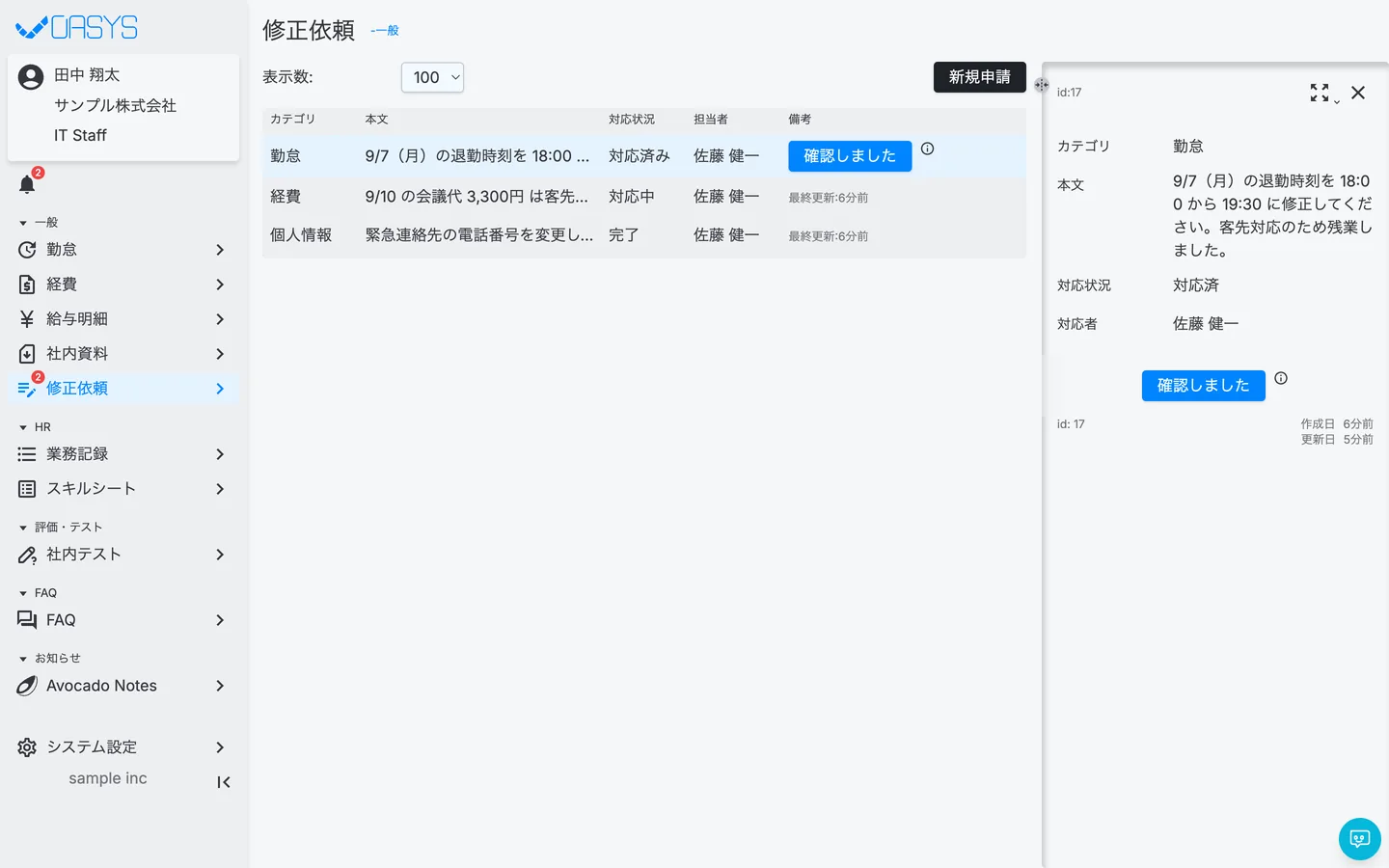Click the 完了 status cell
This screenshot has width=1389, height=868.
[624, 235]
